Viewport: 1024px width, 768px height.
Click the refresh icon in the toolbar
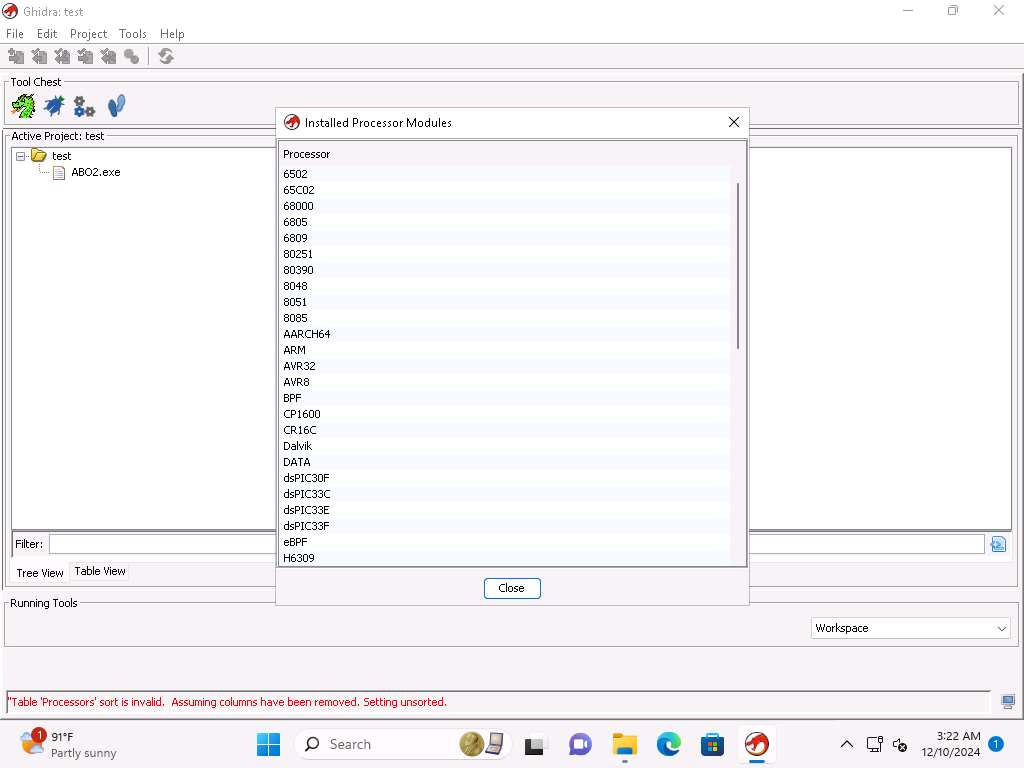(x=166, y=57)
